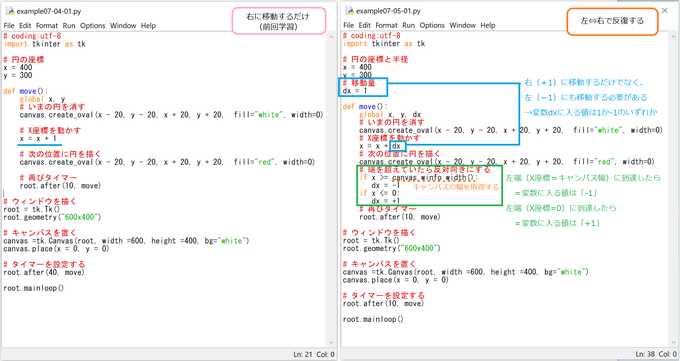Open Format menu in example07-05-01.py window

coord(386,25)
